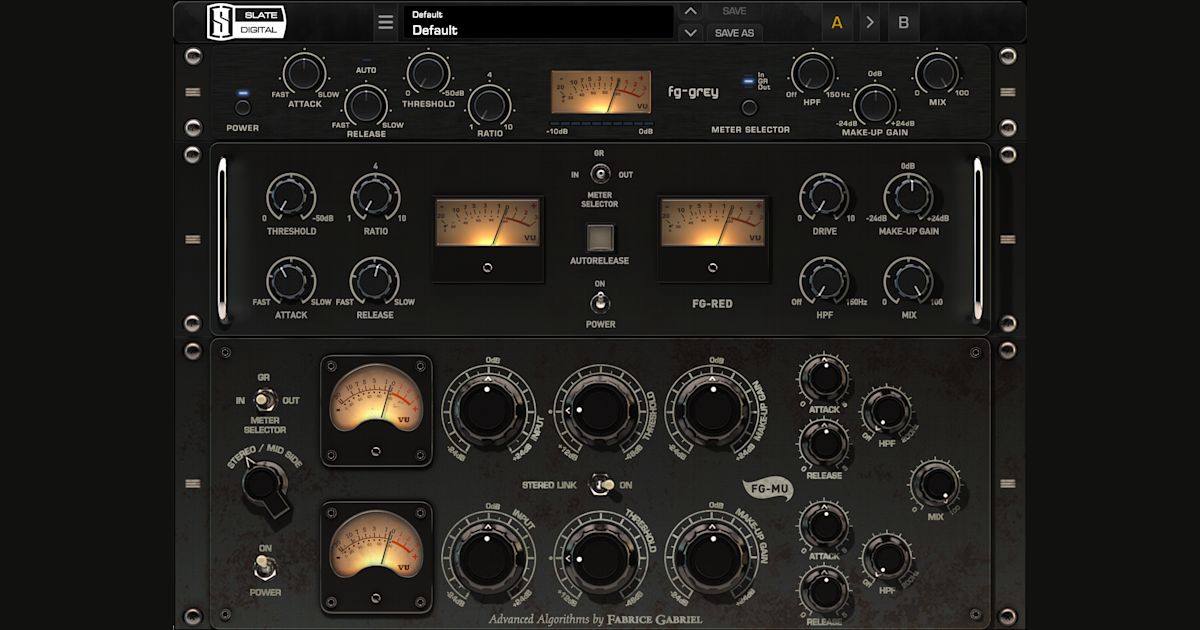Turn the THRESHOLD knob on FG-Grey
The width and height of the screenshot is (1200, 630).
[427, 76]
